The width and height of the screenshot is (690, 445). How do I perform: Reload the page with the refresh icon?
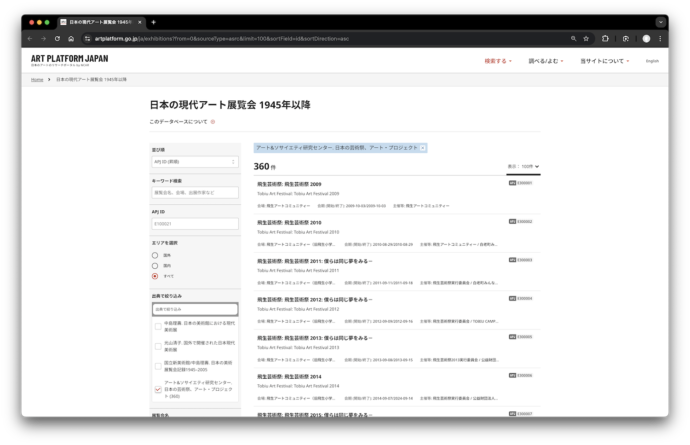coord(58,38)
